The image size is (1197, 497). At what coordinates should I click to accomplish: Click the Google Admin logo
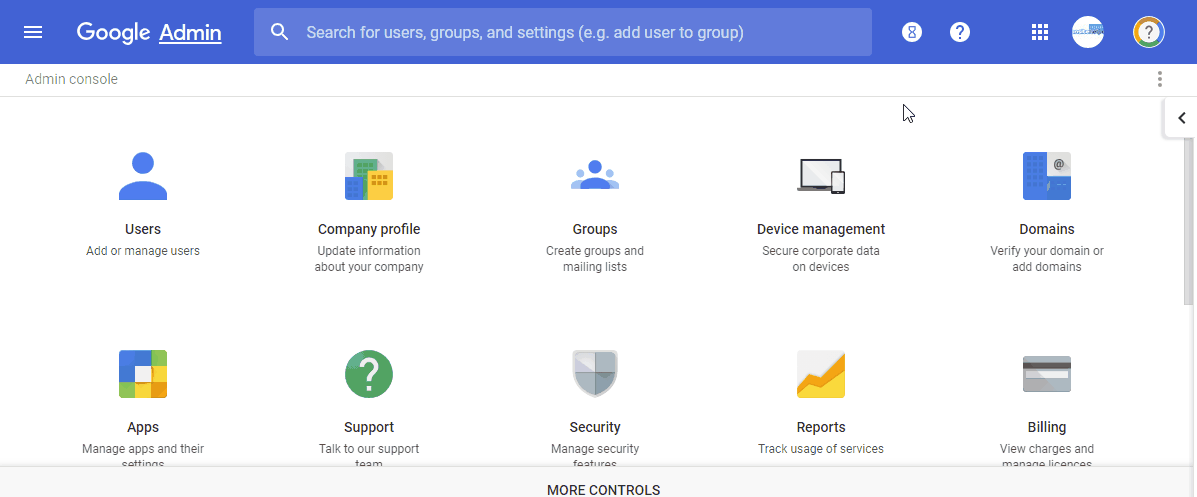tap(149, 32)
